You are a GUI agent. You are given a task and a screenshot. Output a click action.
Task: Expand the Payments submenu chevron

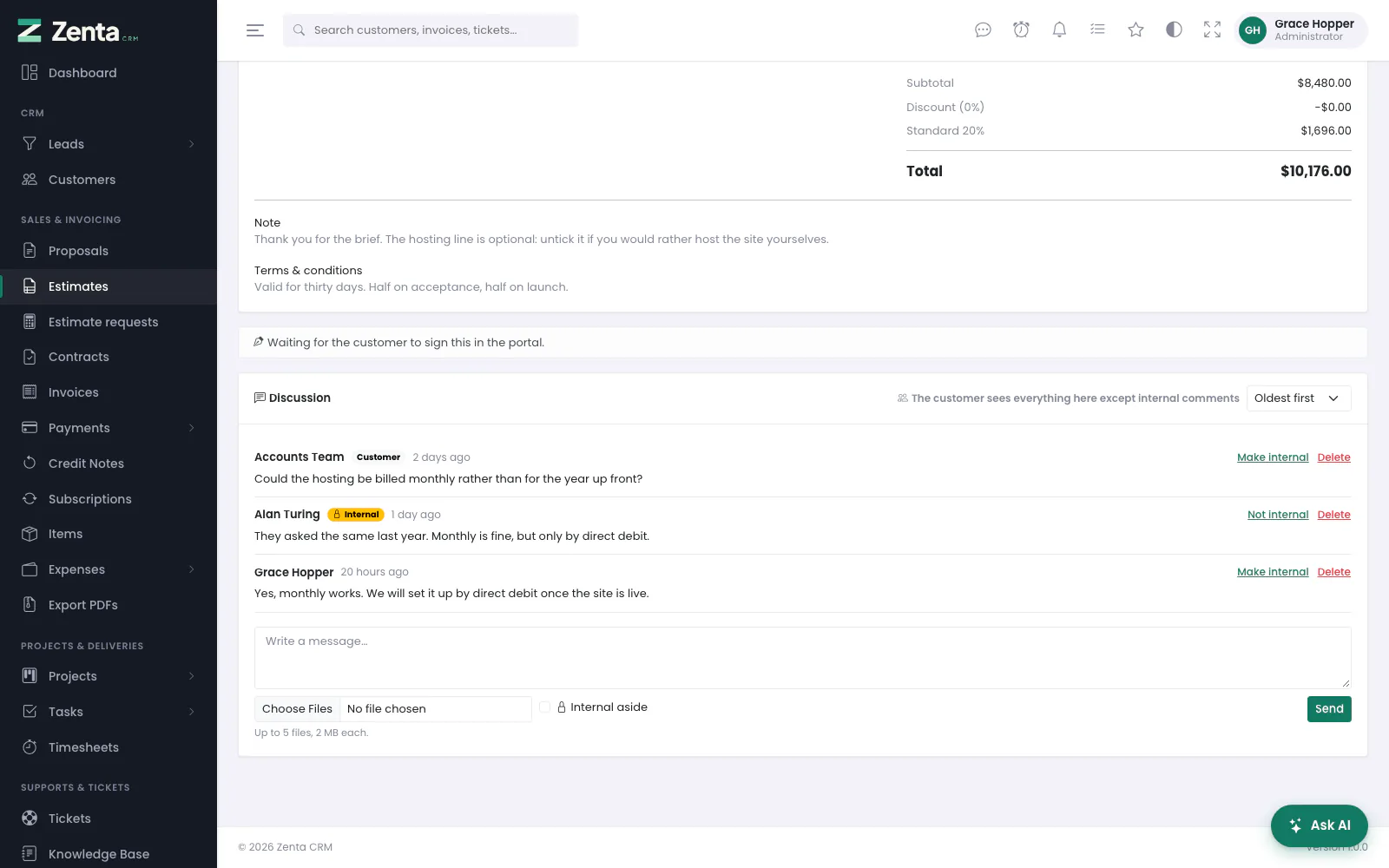(192, 428)
